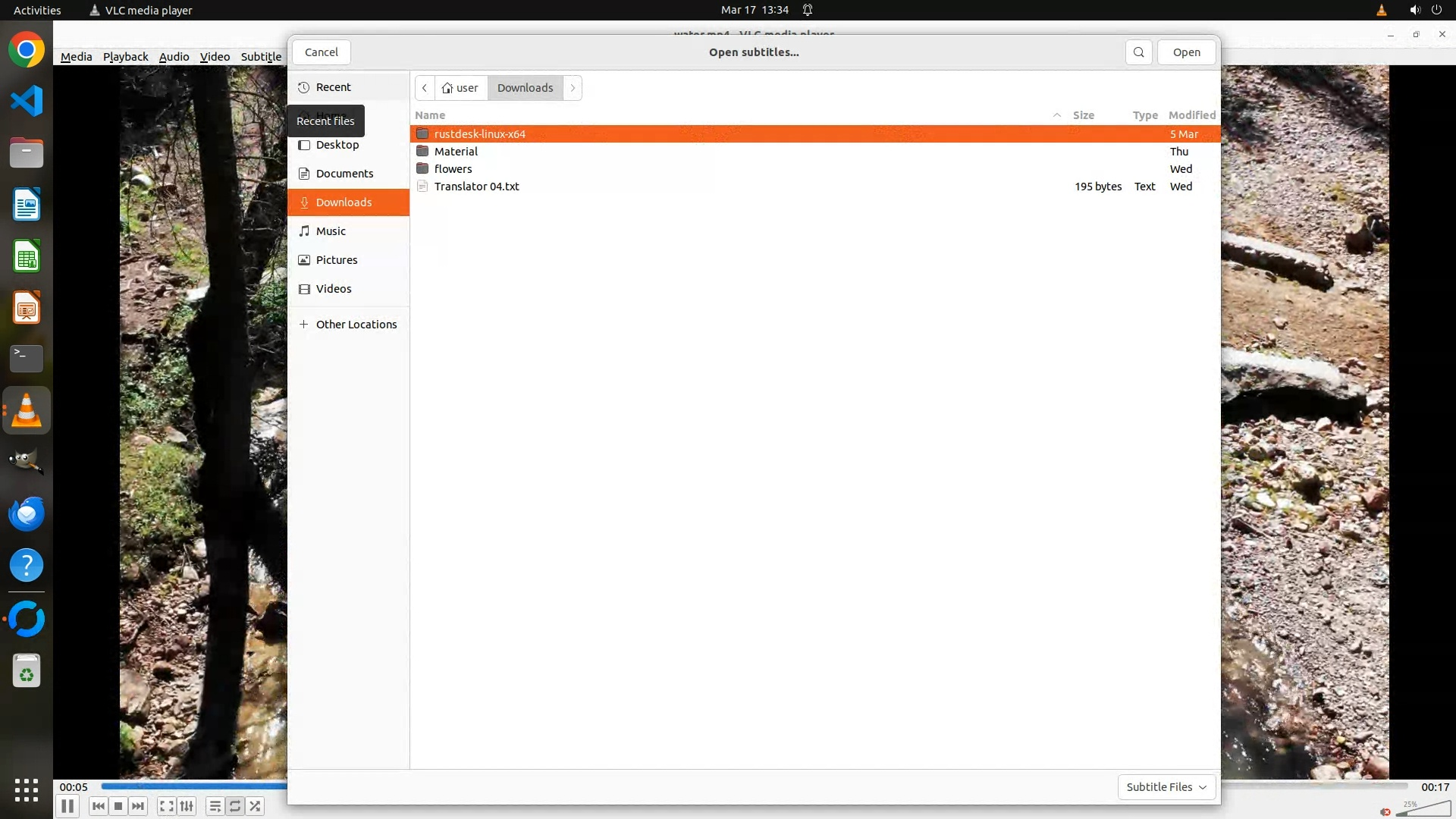Toggle fullscreen video mode
The image size is (1456, 819).
tap(167, 806)
